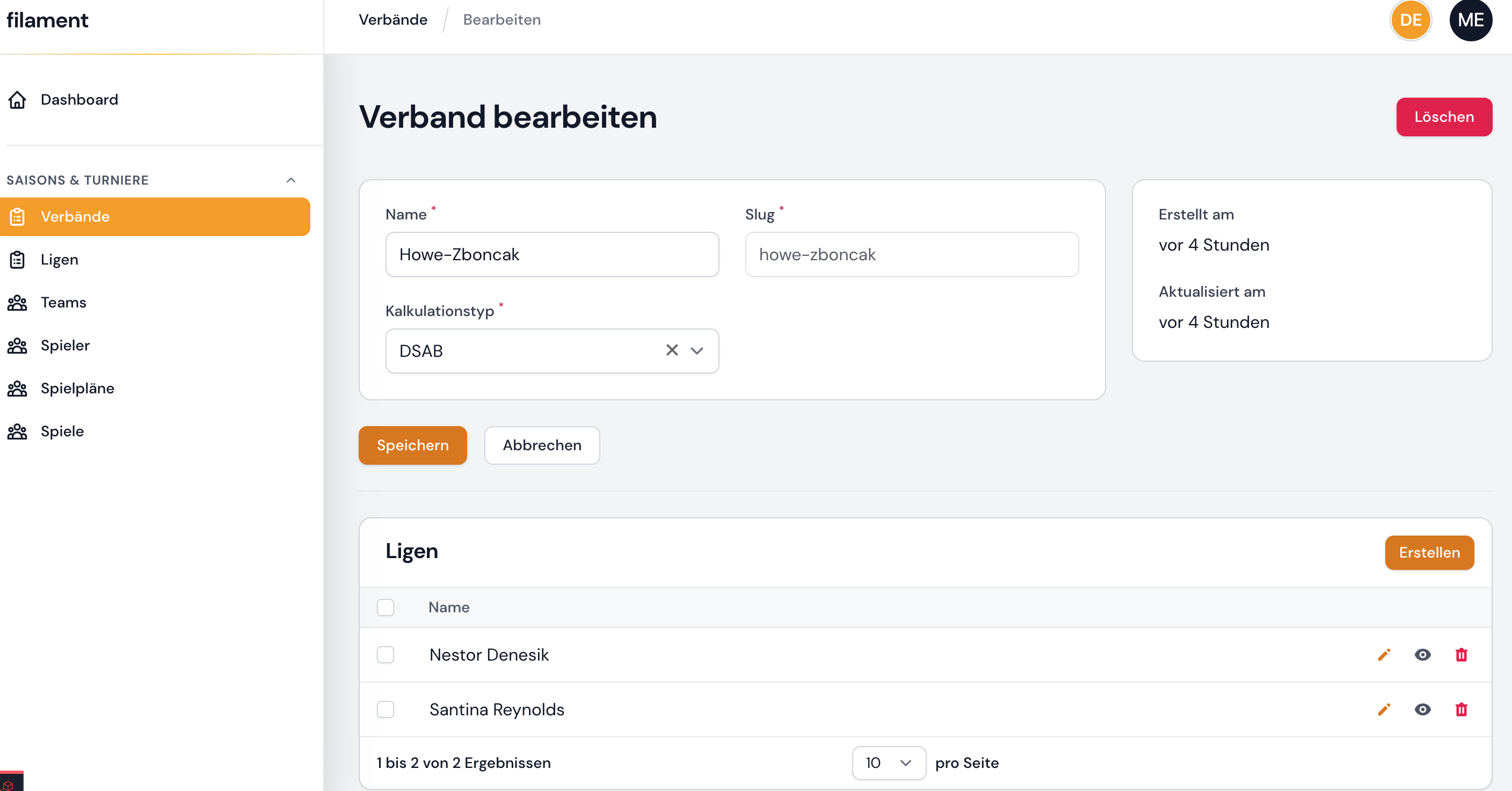Click the Spieler sidebar icon
The width and height of the screenshot is (1512, 791).
click(17, 346)
